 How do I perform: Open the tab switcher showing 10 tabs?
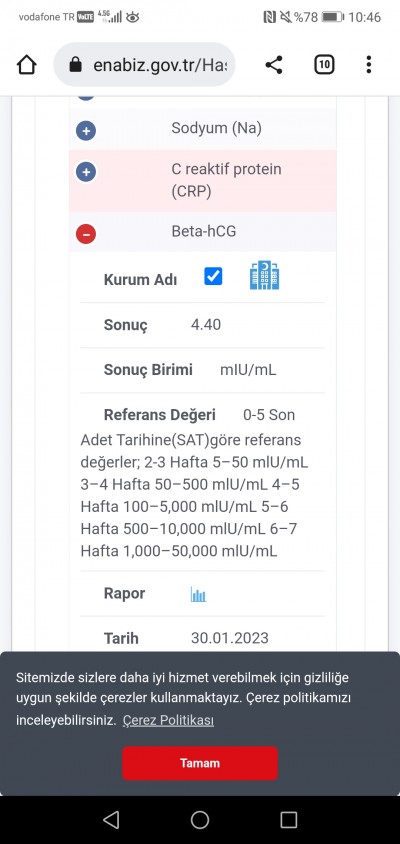pyautogui.click(x=324, y=65)
